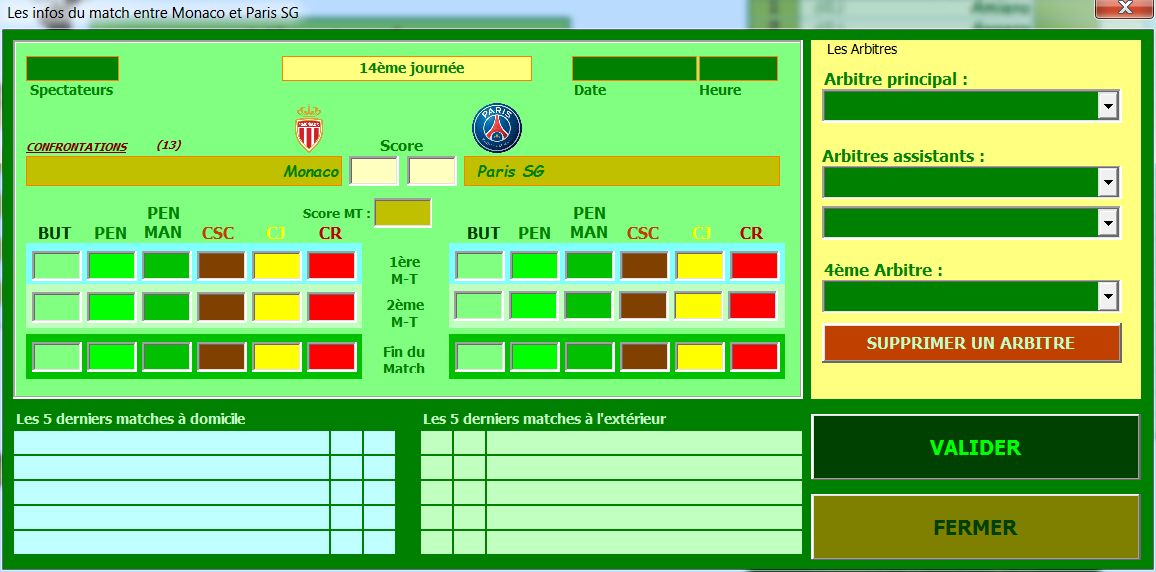The width and height of the screenshot is (1156, 572).
Task: Click Paris SG yellow CJ box for 1ère M-T
Action: [700, 265]
